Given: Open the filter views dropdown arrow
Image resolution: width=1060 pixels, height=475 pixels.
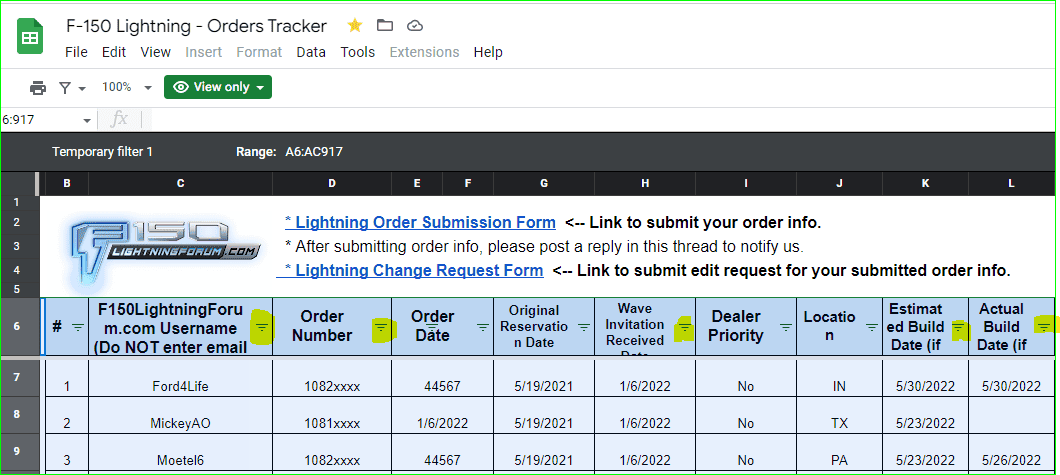Looking at the screenshot, I should coord(82,88).
